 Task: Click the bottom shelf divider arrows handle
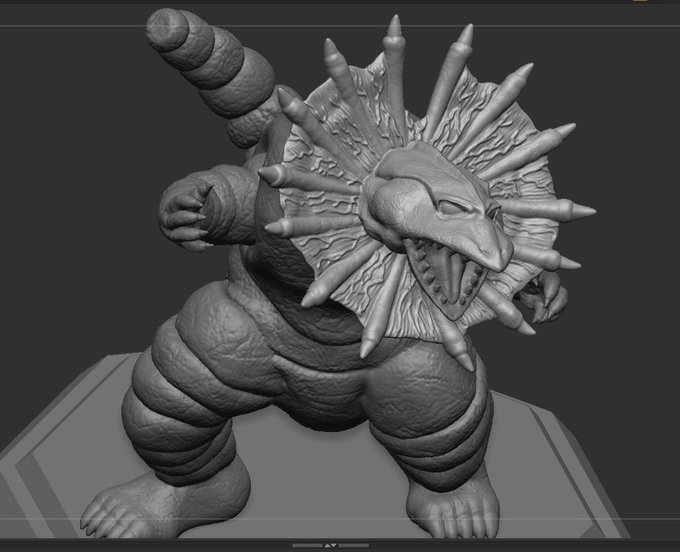[330, 545]
